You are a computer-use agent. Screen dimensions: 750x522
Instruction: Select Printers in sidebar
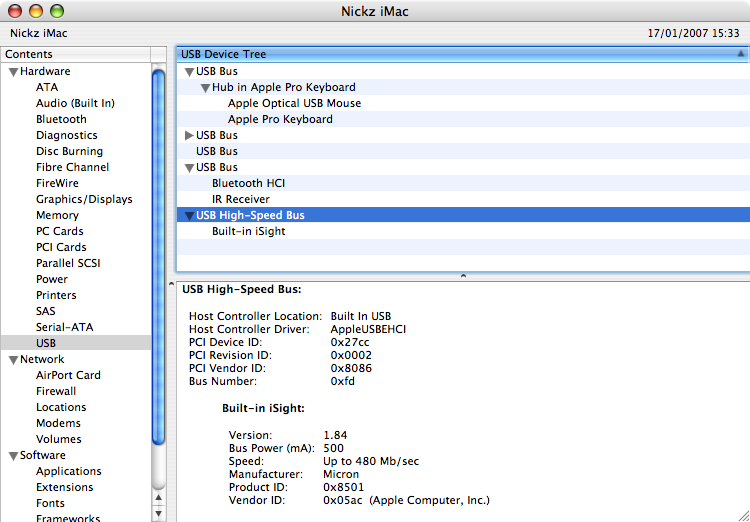tap(56, 295)
